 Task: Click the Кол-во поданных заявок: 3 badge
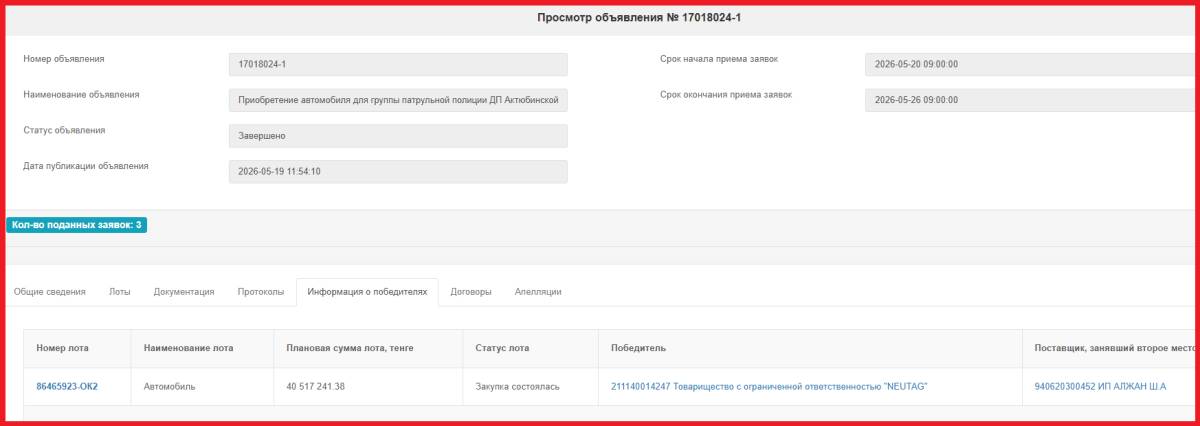point(77,225)
